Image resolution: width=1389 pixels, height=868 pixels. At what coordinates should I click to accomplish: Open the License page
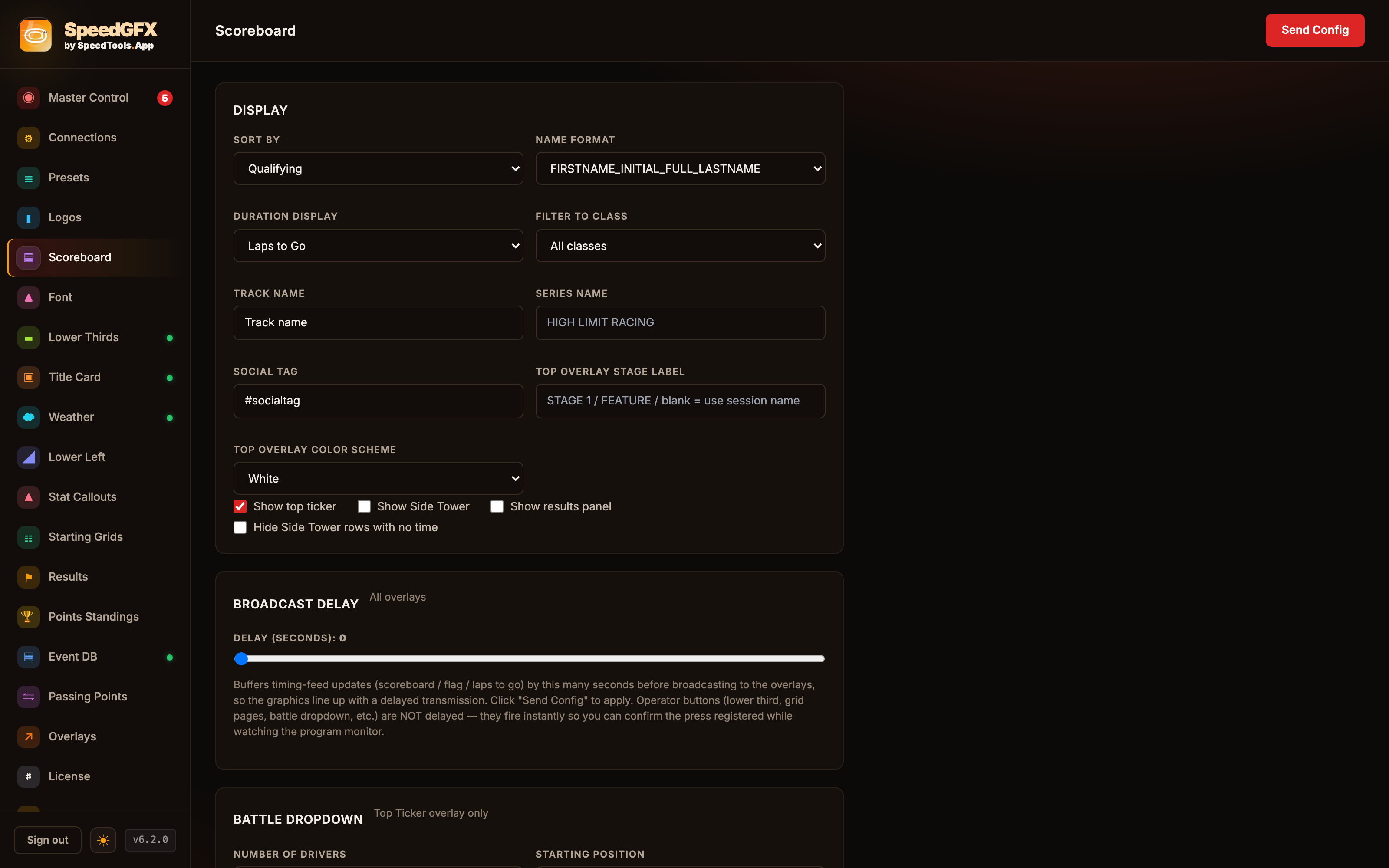95,777
